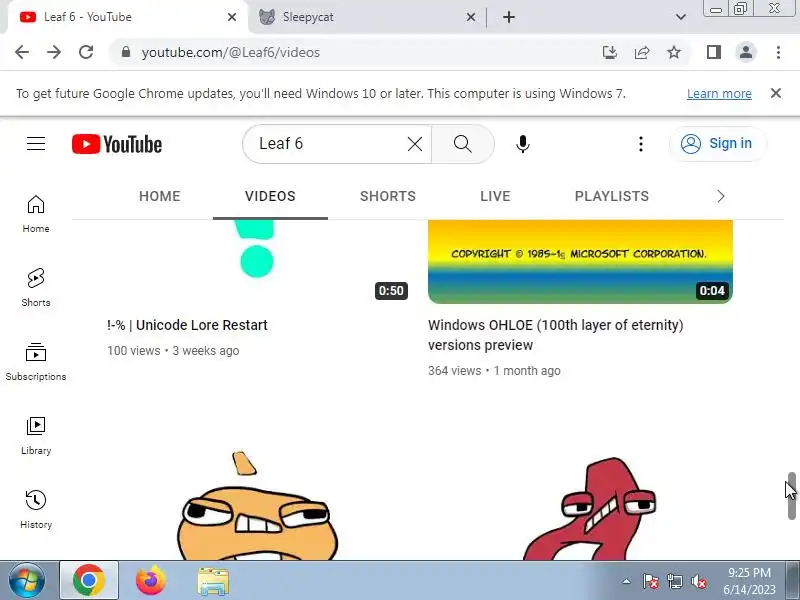The height and width of the screenshot is (600, 800).
Task: Share this page icon in address bar
Action: [x=642, y=52]
